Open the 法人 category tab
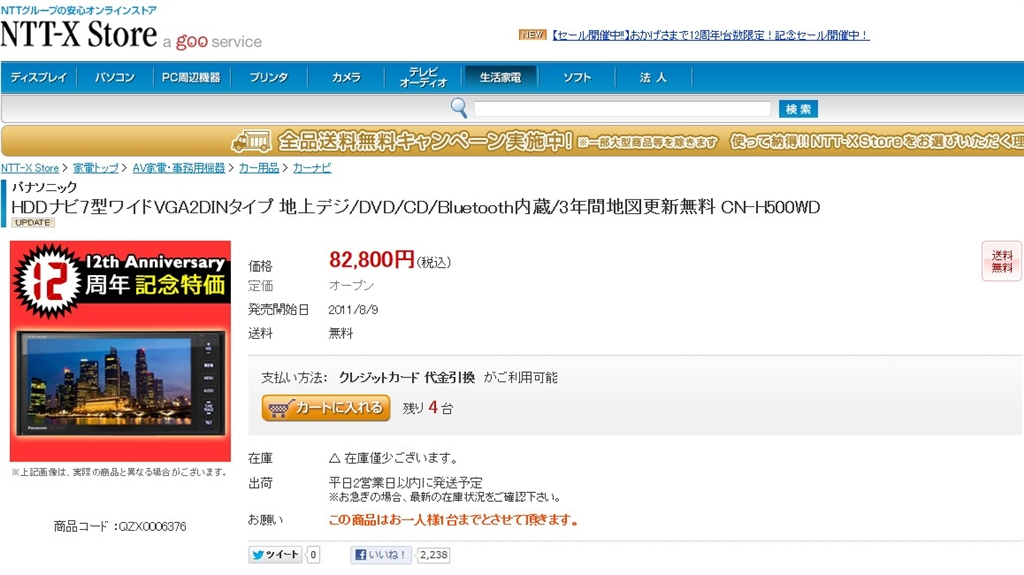 coord(653,77)
